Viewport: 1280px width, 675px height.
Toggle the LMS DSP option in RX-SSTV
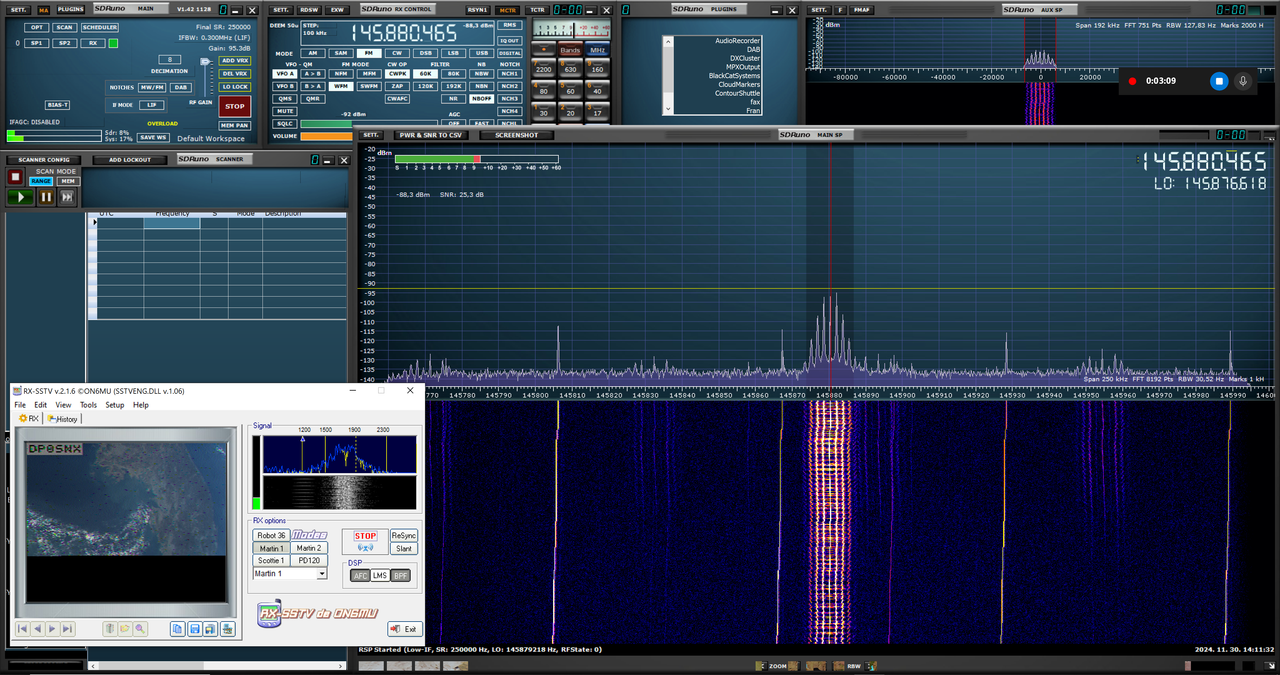point(380,575)
